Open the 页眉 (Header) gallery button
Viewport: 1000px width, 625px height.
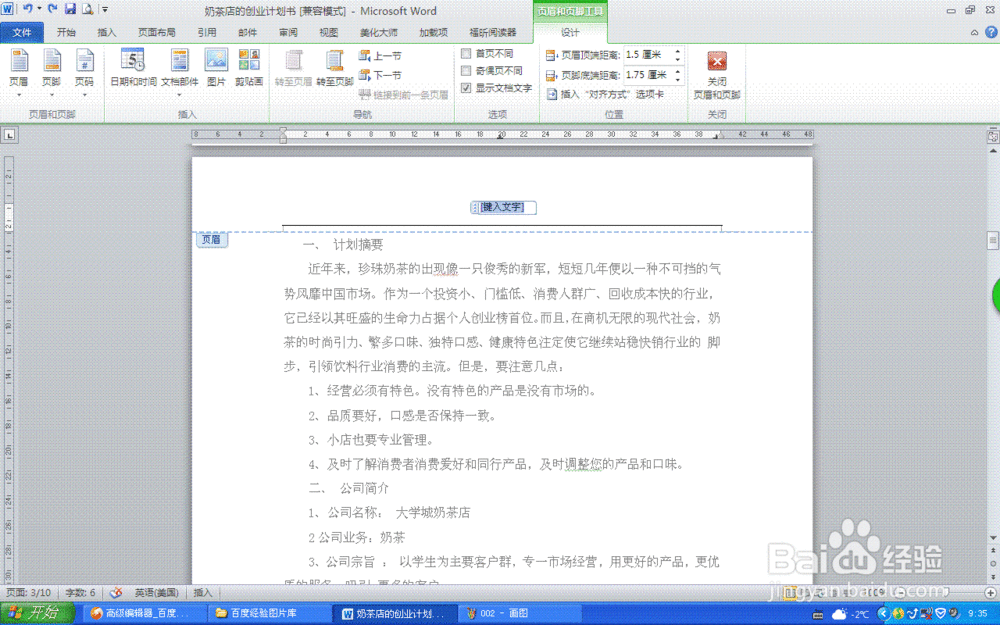[x=19, y=72]
